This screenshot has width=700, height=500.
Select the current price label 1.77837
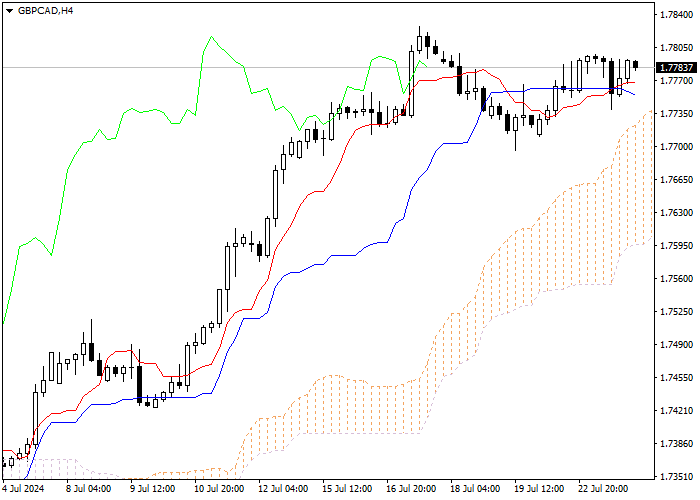pos(676,68)
